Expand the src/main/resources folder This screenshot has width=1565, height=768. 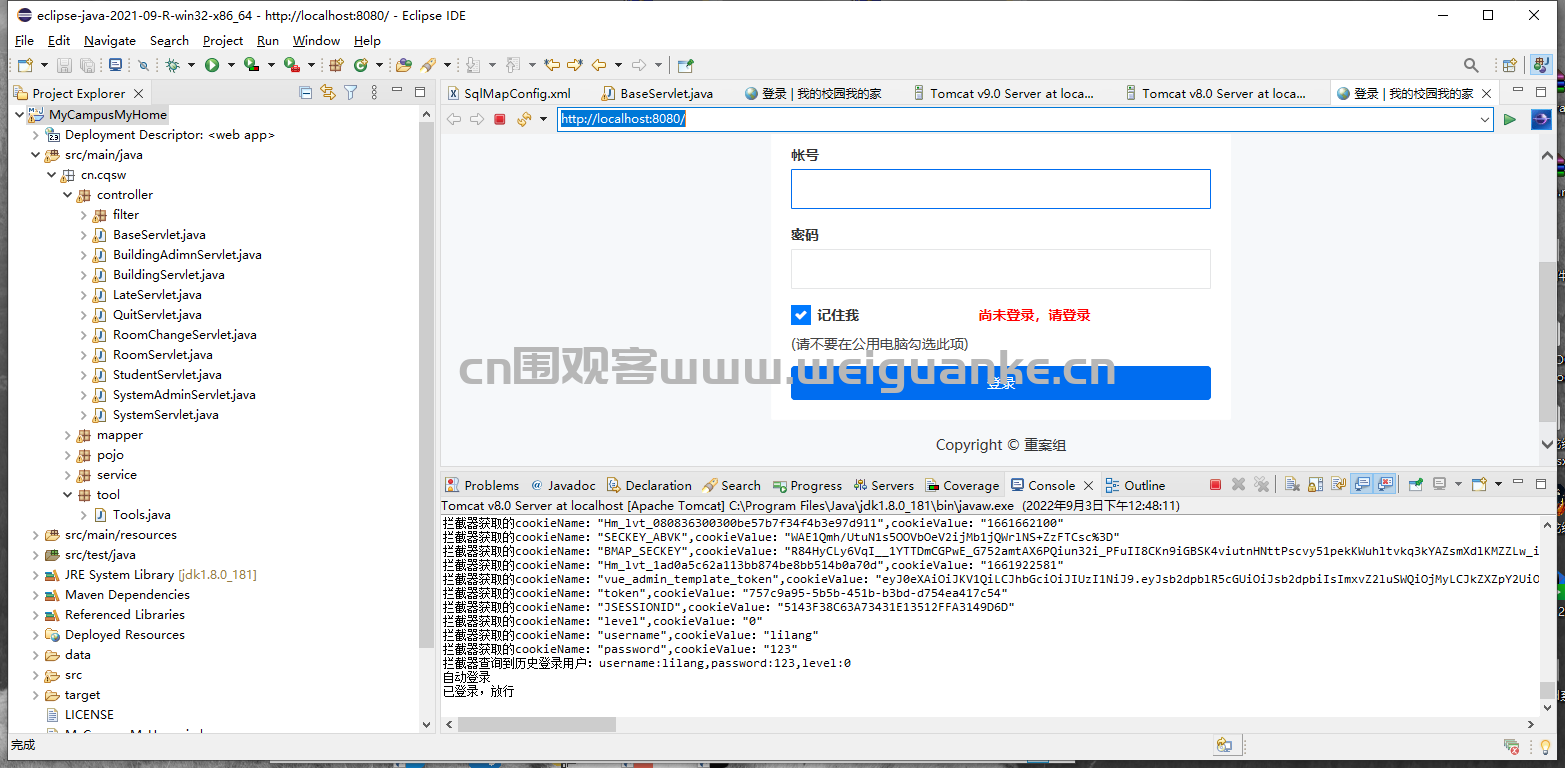[35, 535]
